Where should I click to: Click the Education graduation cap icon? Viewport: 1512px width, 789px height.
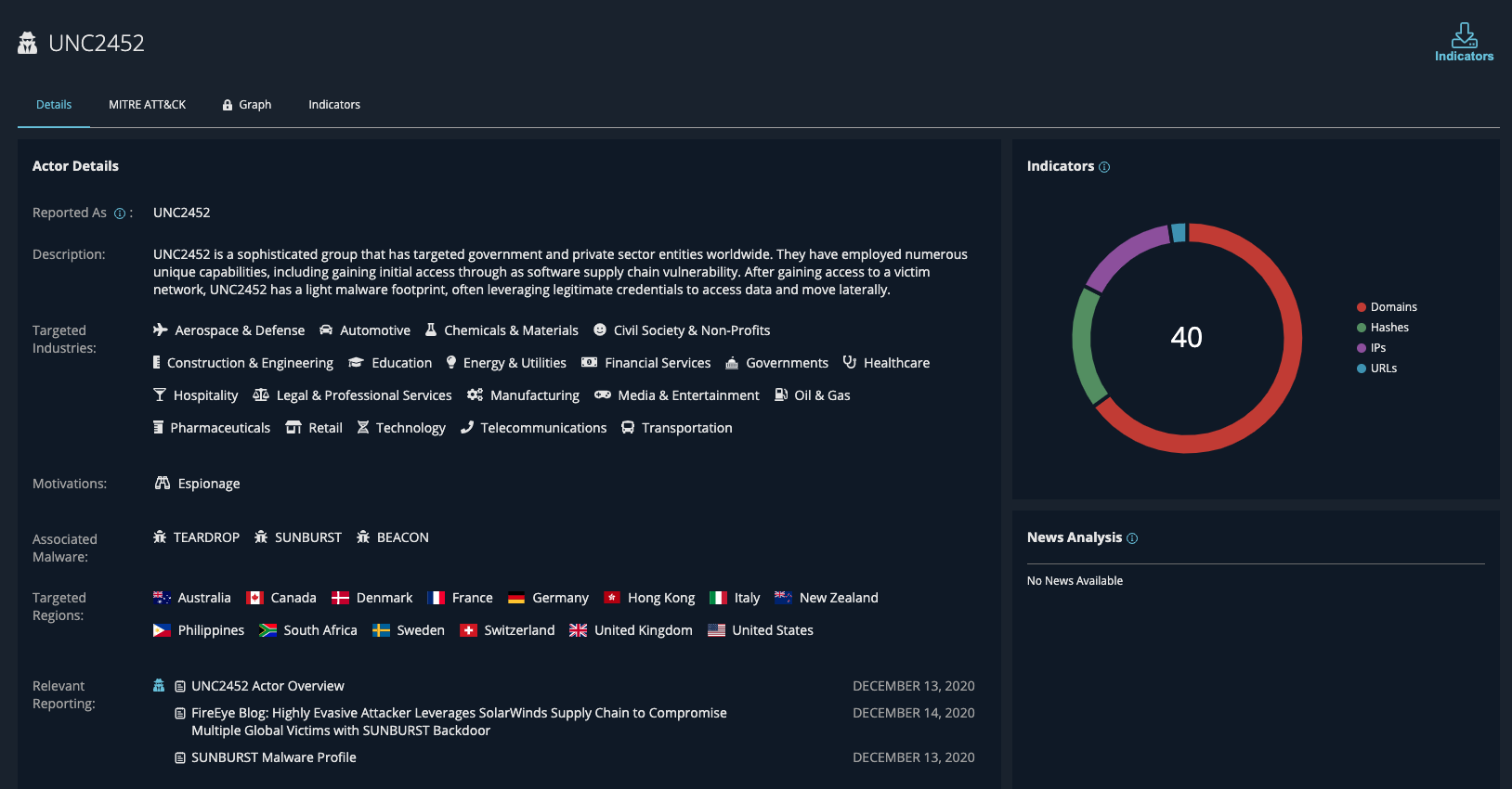pyautogui.click(x=356, y=362)
